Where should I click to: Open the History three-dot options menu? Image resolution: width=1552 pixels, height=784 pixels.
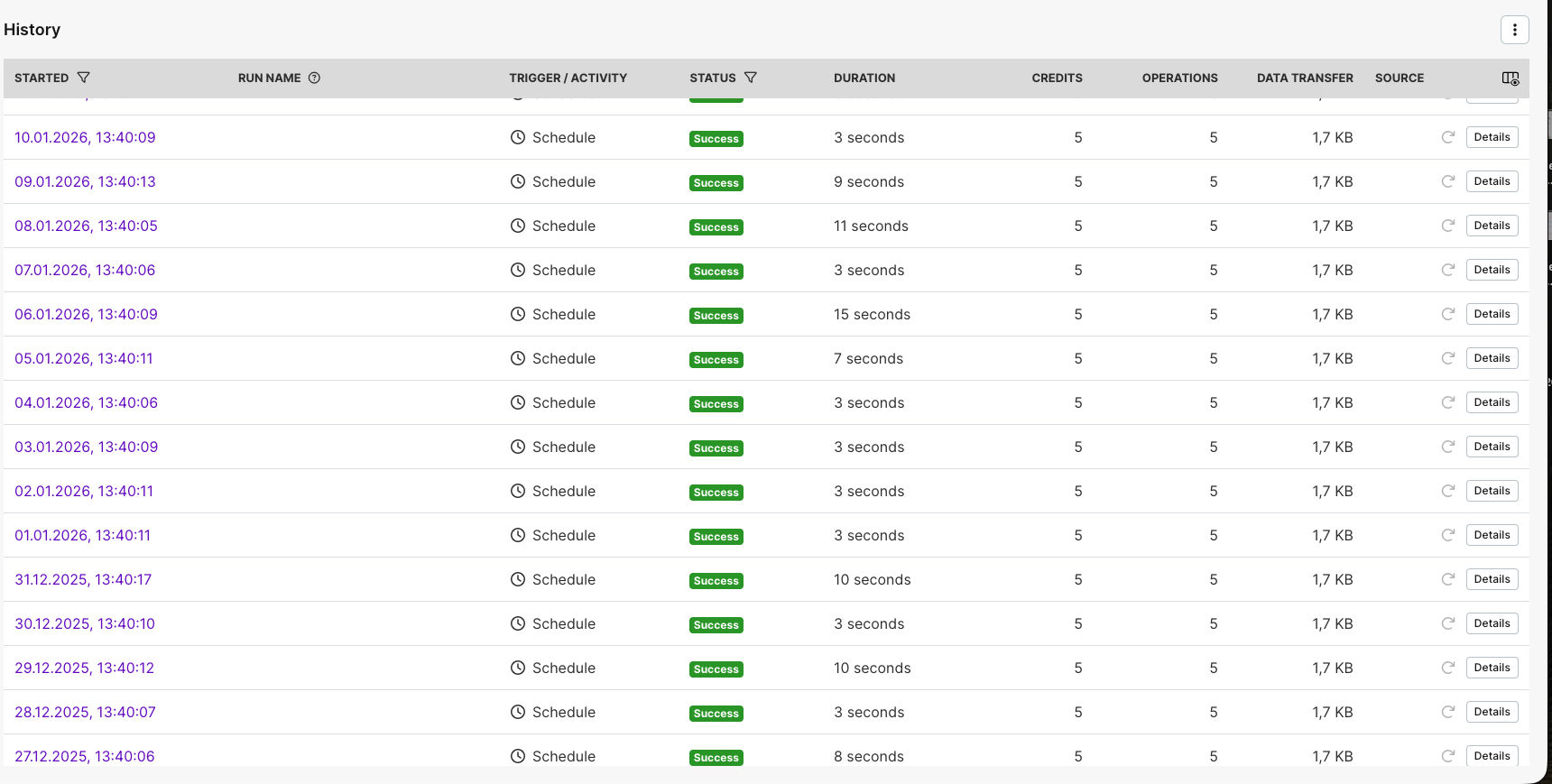coord(1514,30)
